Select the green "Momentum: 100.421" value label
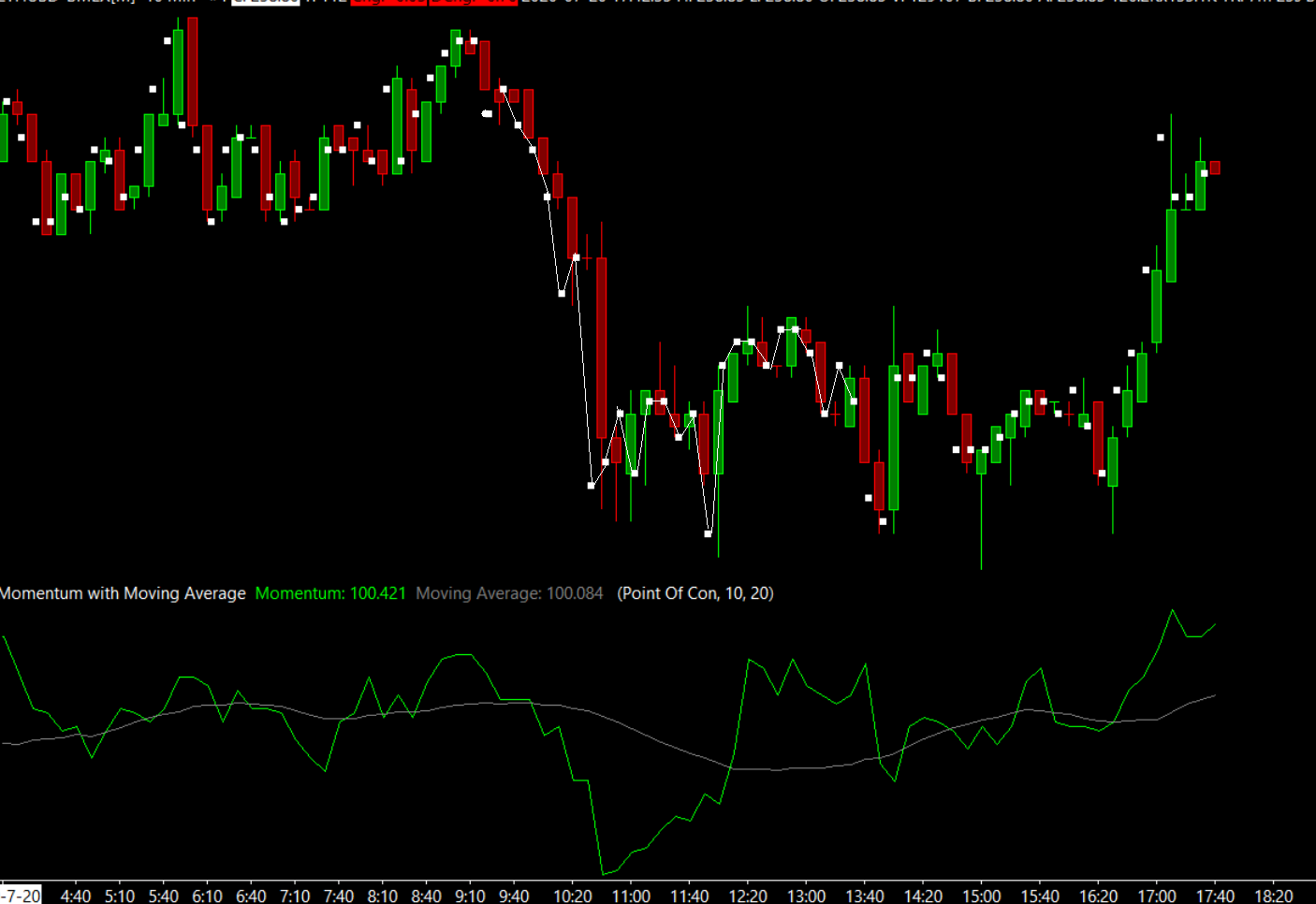This screenshot has width=1316, height=904. click(x=330, y=593)
